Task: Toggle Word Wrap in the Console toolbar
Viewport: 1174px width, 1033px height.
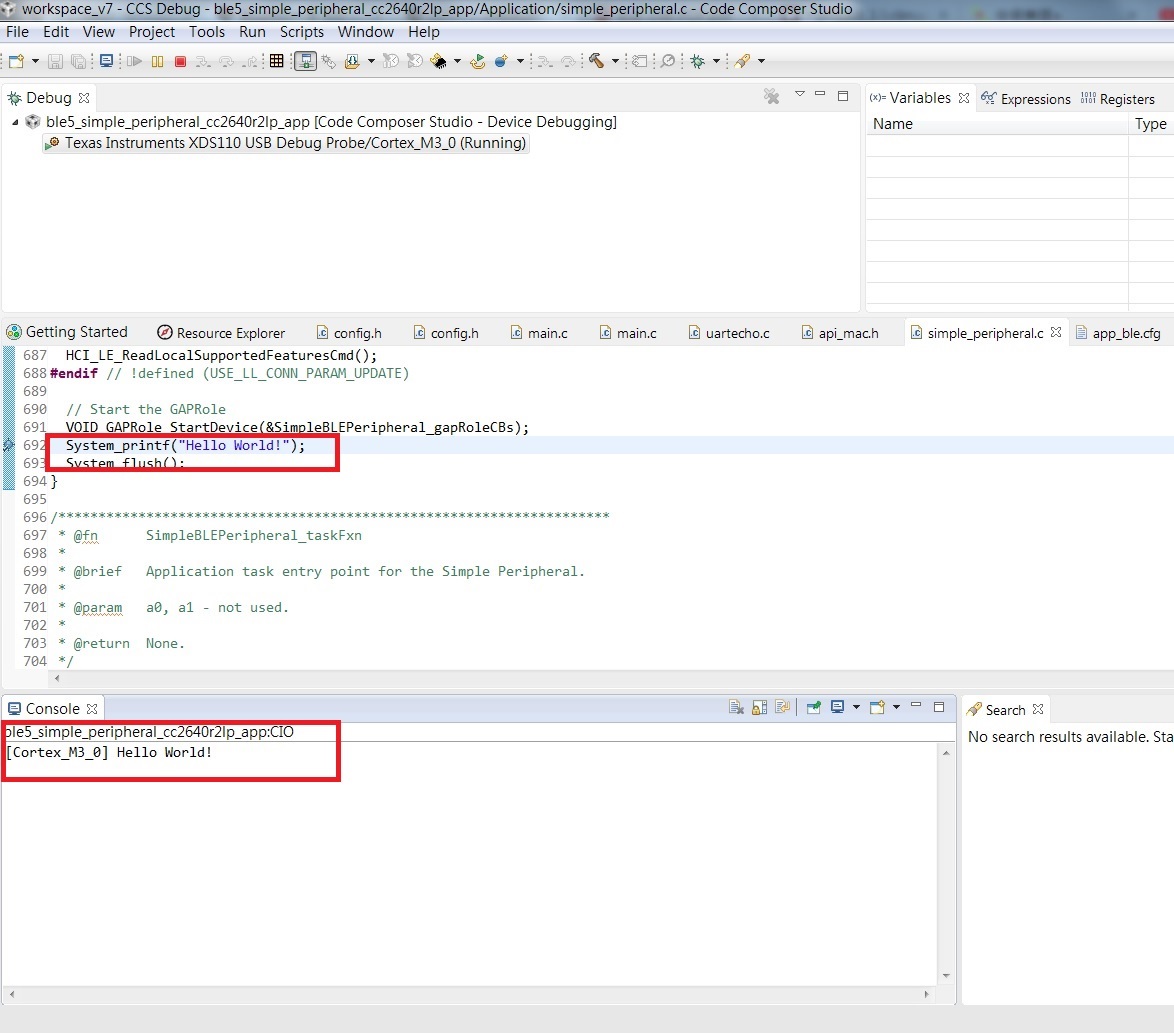Action: (782, 707)
